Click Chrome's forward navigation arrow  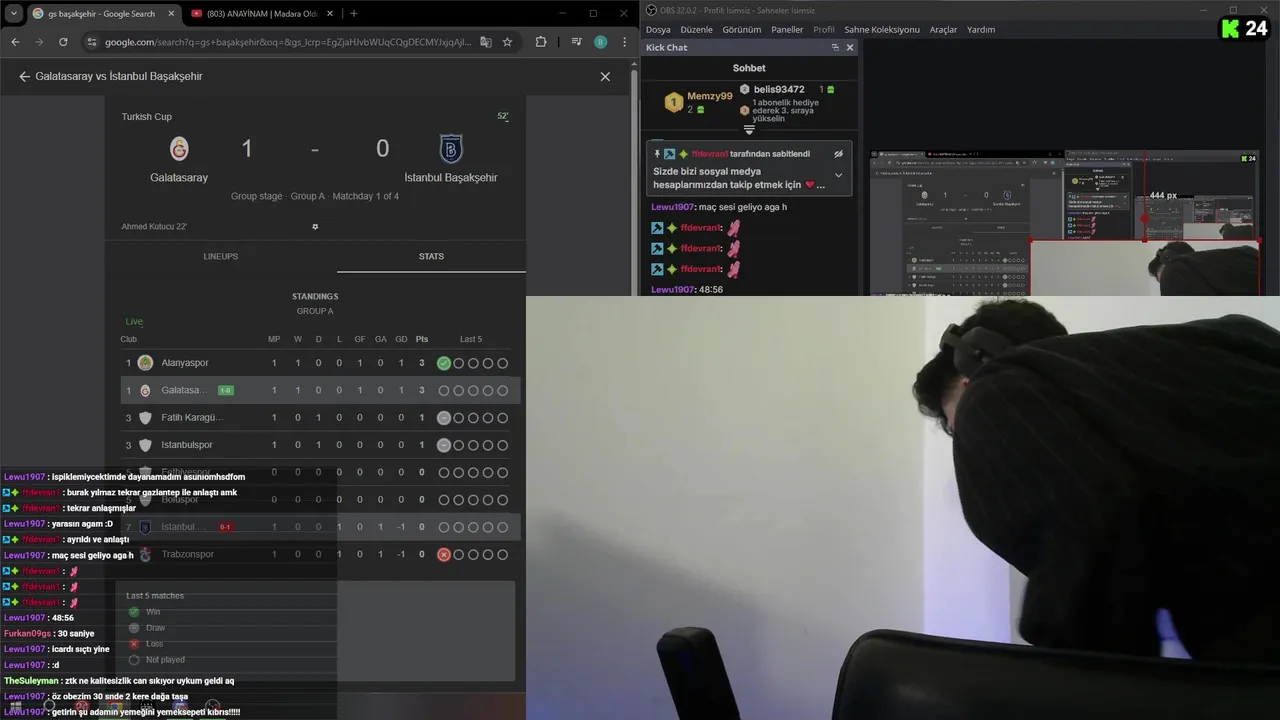tap(39, 42)
